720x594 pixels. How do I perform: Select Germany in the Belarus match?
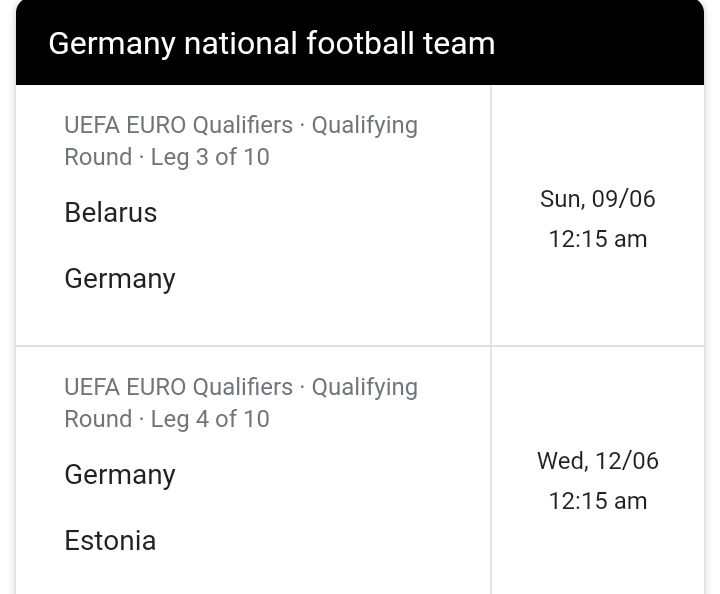pyautogui.click(x=120, y=279)
